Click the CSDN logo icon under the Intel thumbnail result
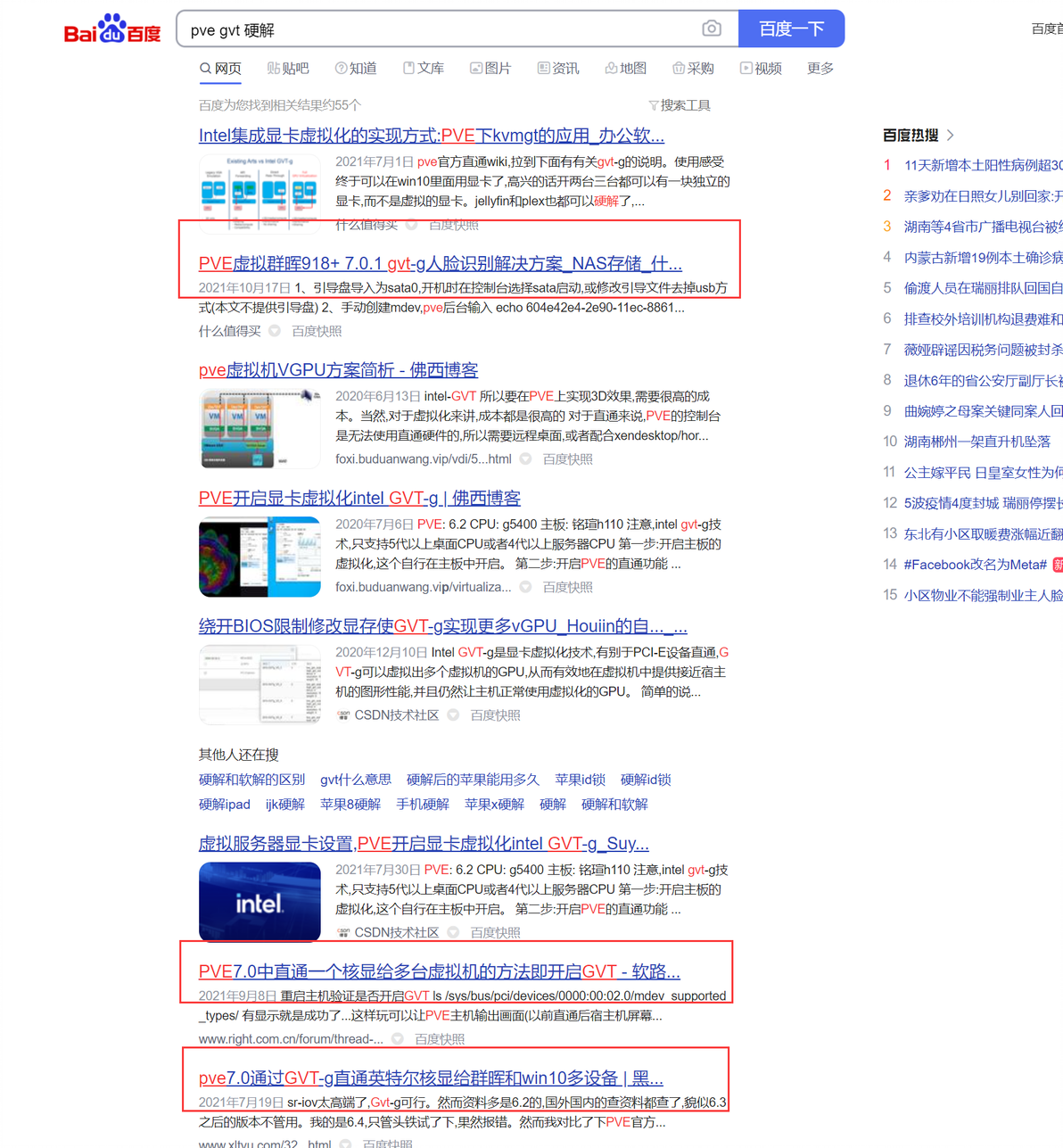 click(343, 932)
